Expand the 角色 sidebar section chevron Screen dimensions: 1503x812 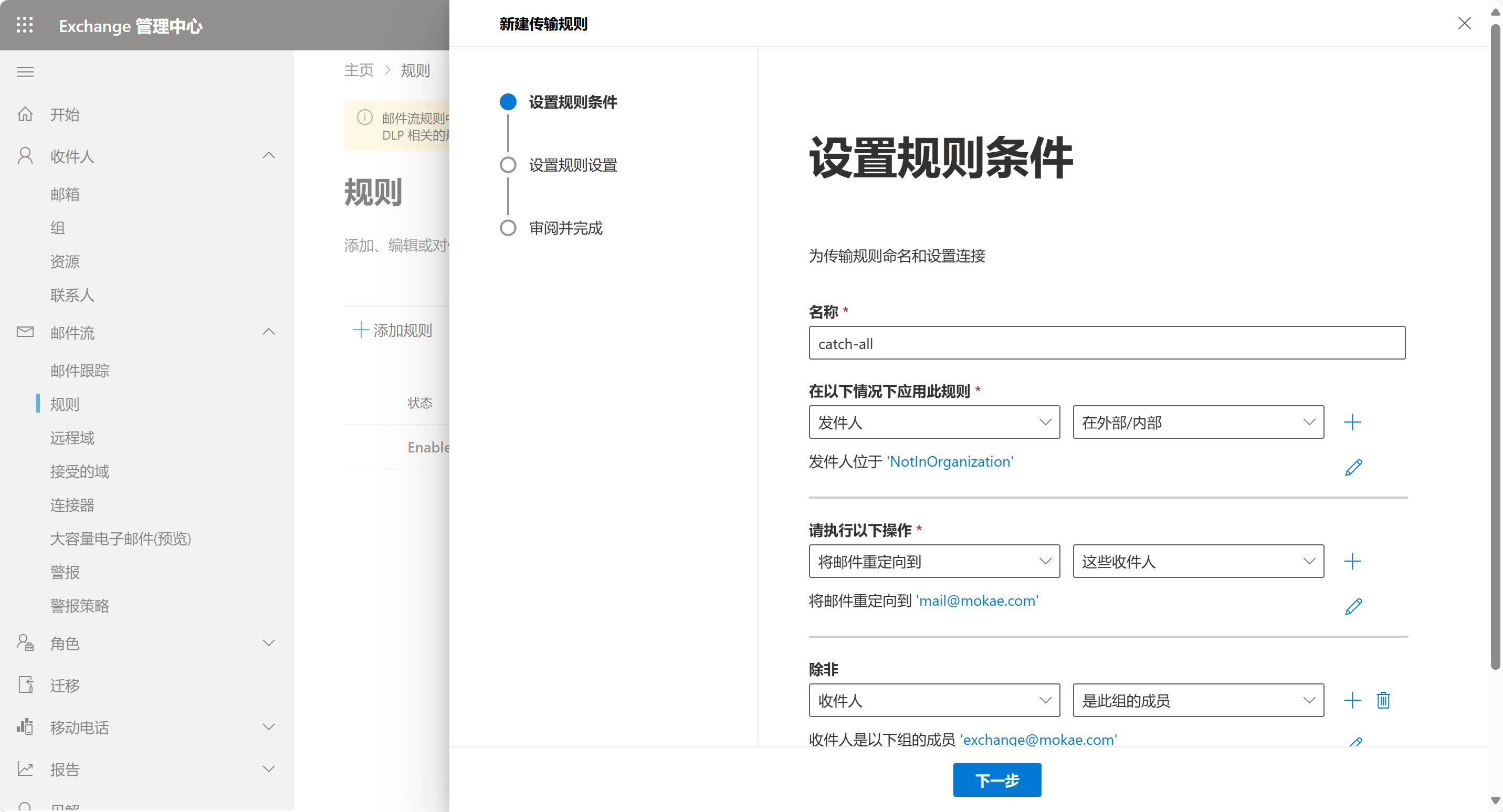click(x=268, y=643)
